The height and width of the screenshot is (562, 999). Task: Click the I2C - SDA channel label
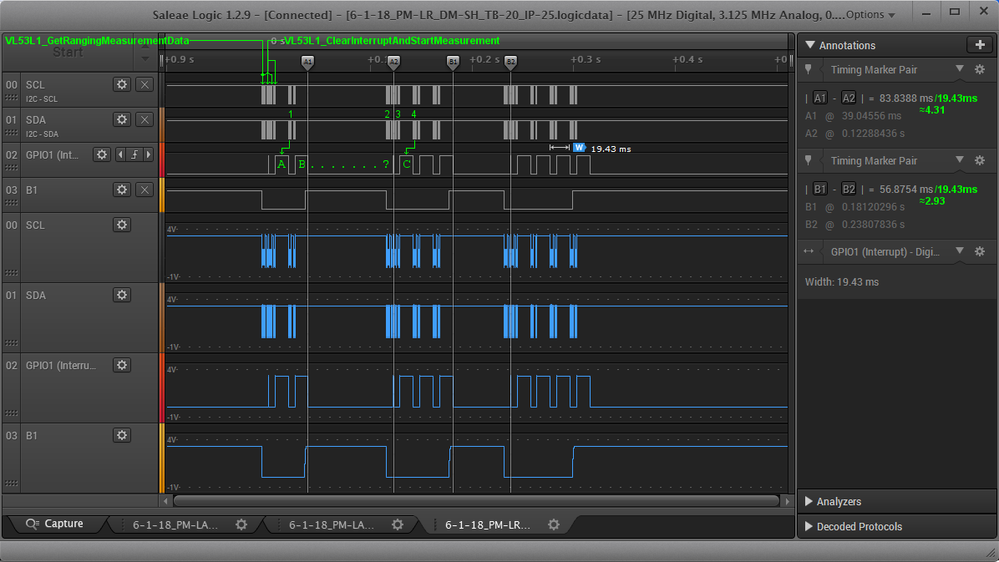[x=42, y=134]
